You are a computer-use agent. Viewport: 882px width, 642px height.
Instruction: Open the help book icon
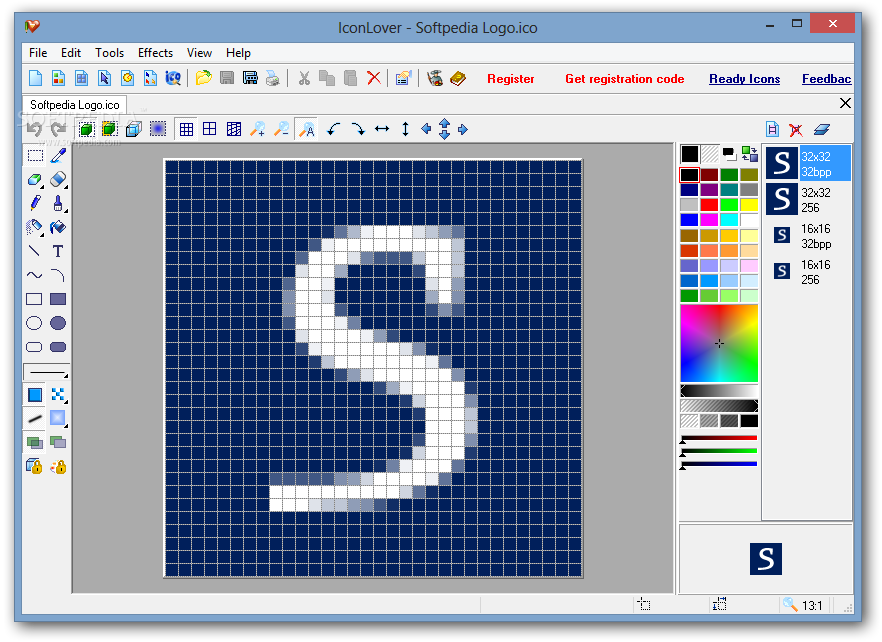click(458, 78)
